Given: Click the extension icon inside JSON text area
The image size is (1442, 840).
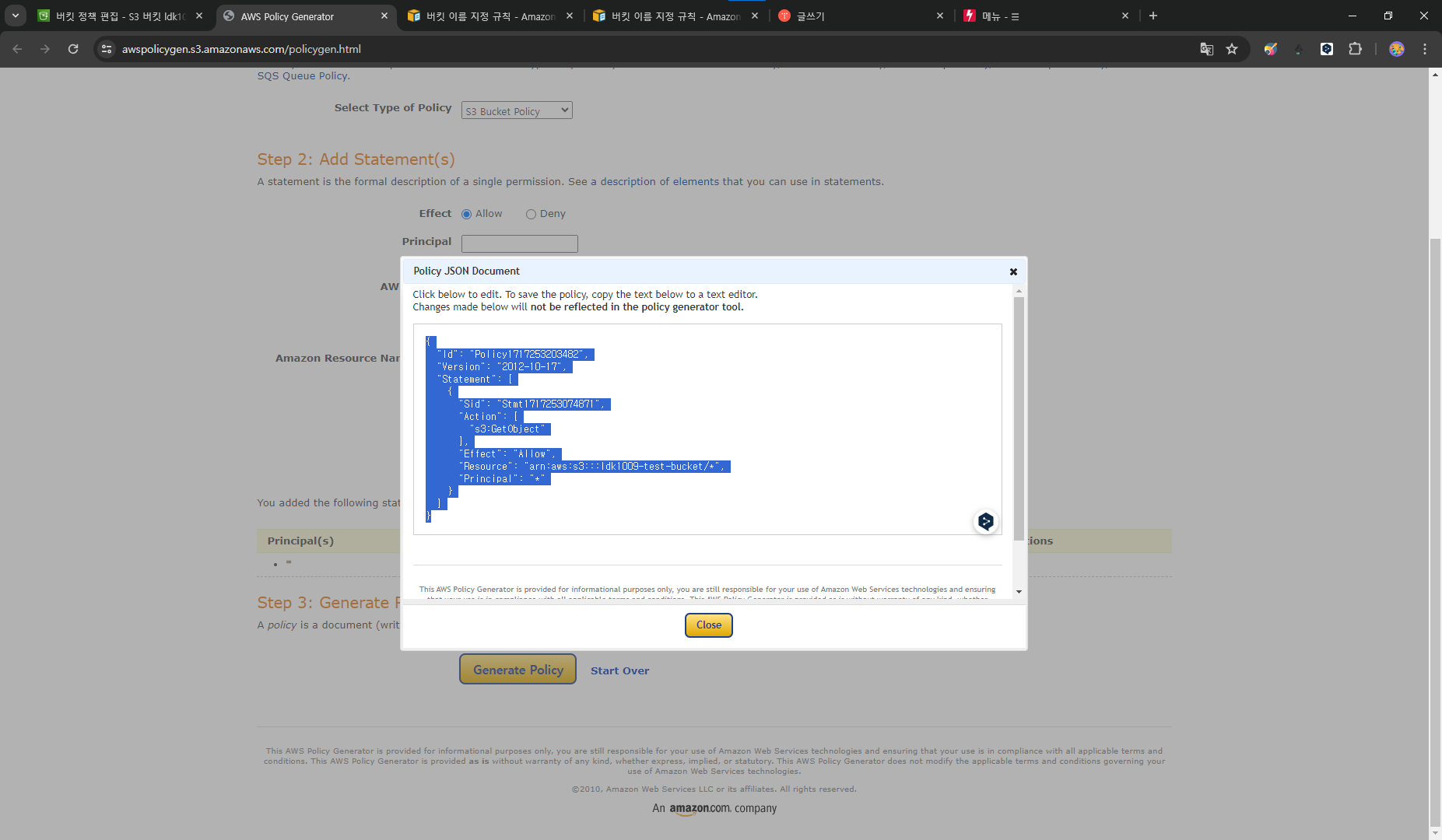Looking at the screenshot, I should point(985,521).
